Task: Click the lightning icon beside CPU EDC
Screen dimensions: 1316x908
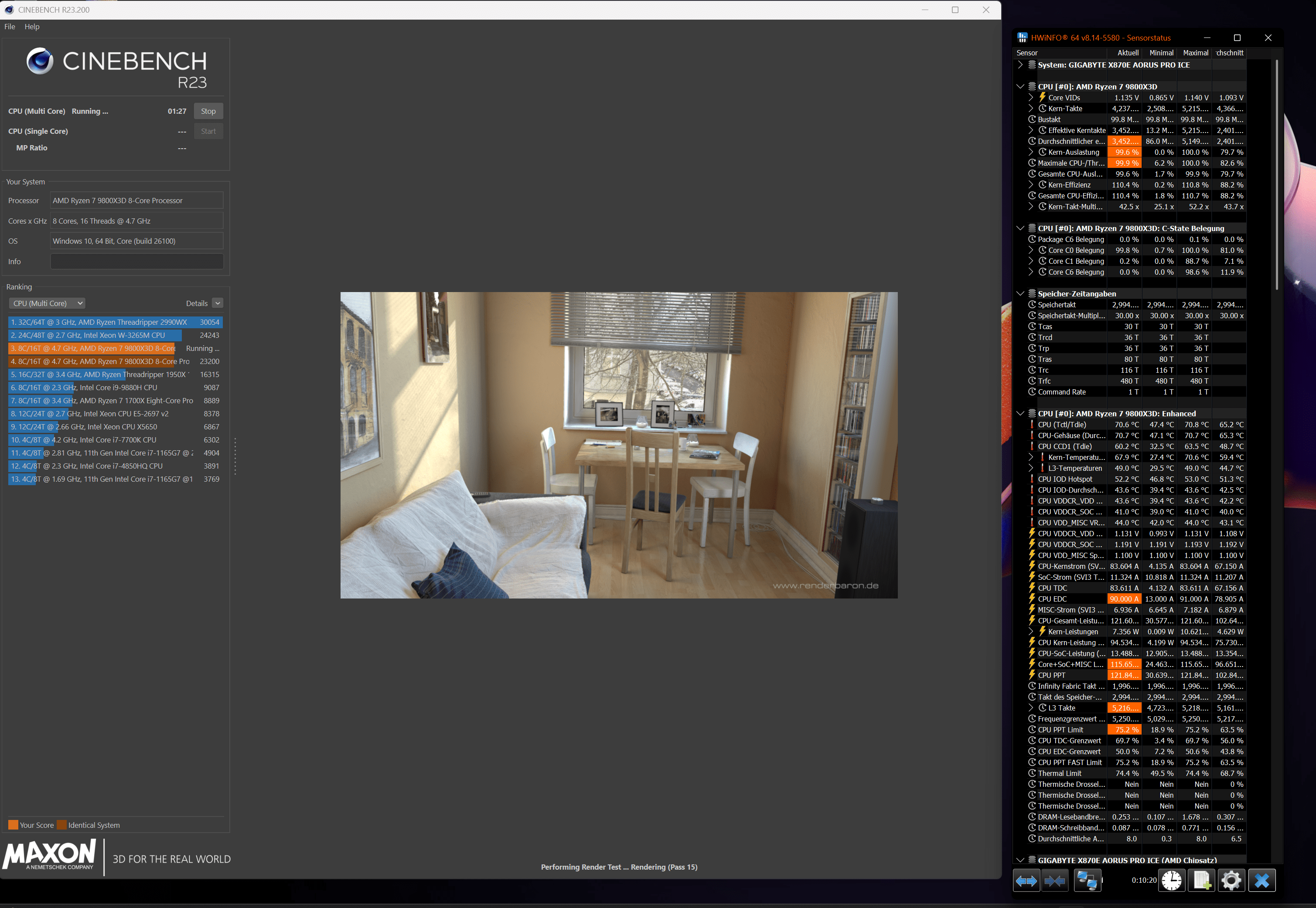Action: [x=1032, y=599]
